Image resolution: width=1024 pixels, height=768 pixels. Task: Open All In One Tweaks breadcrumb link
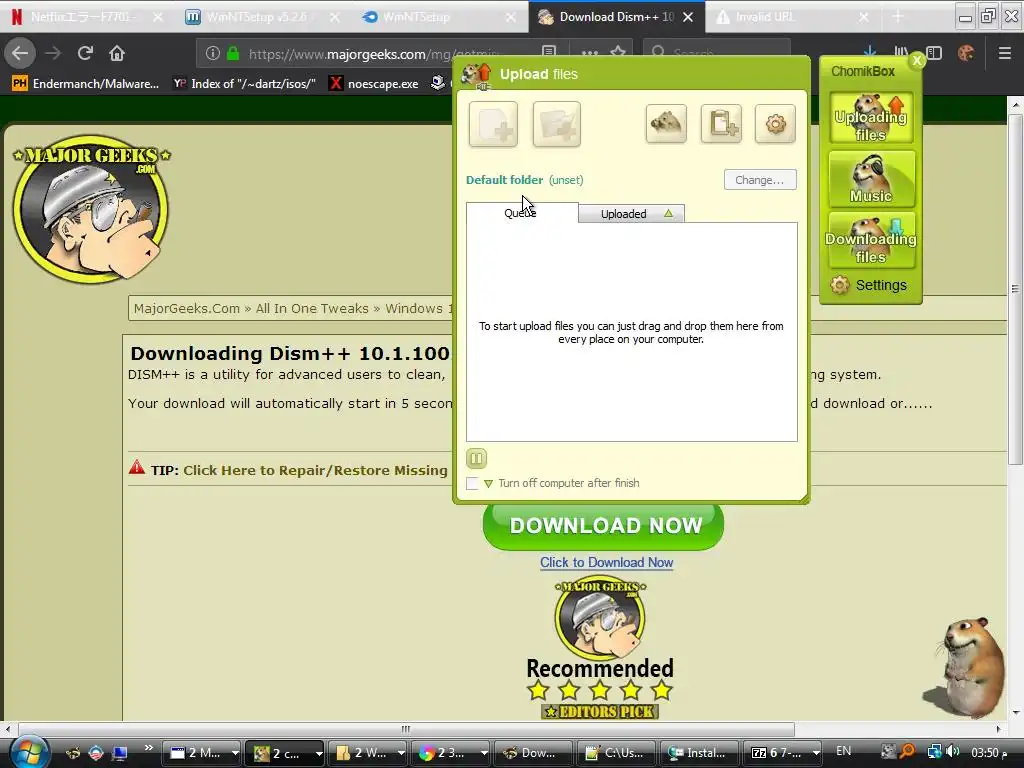pos(312,308)
